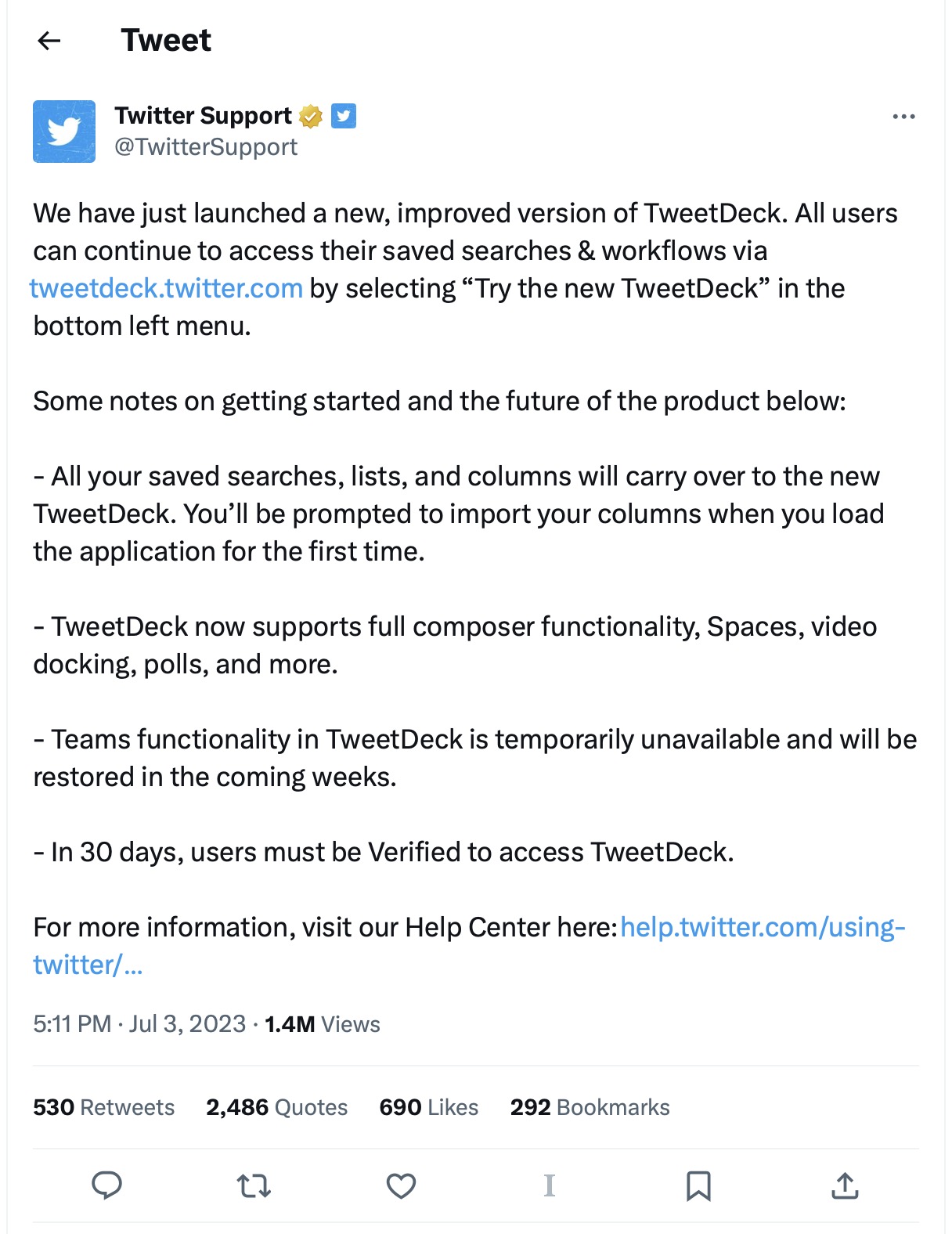The height and width of the screenshot is (1234, 952).
Task: Open the Twitter Support profile picture
Action: click(x=64, y=132)
